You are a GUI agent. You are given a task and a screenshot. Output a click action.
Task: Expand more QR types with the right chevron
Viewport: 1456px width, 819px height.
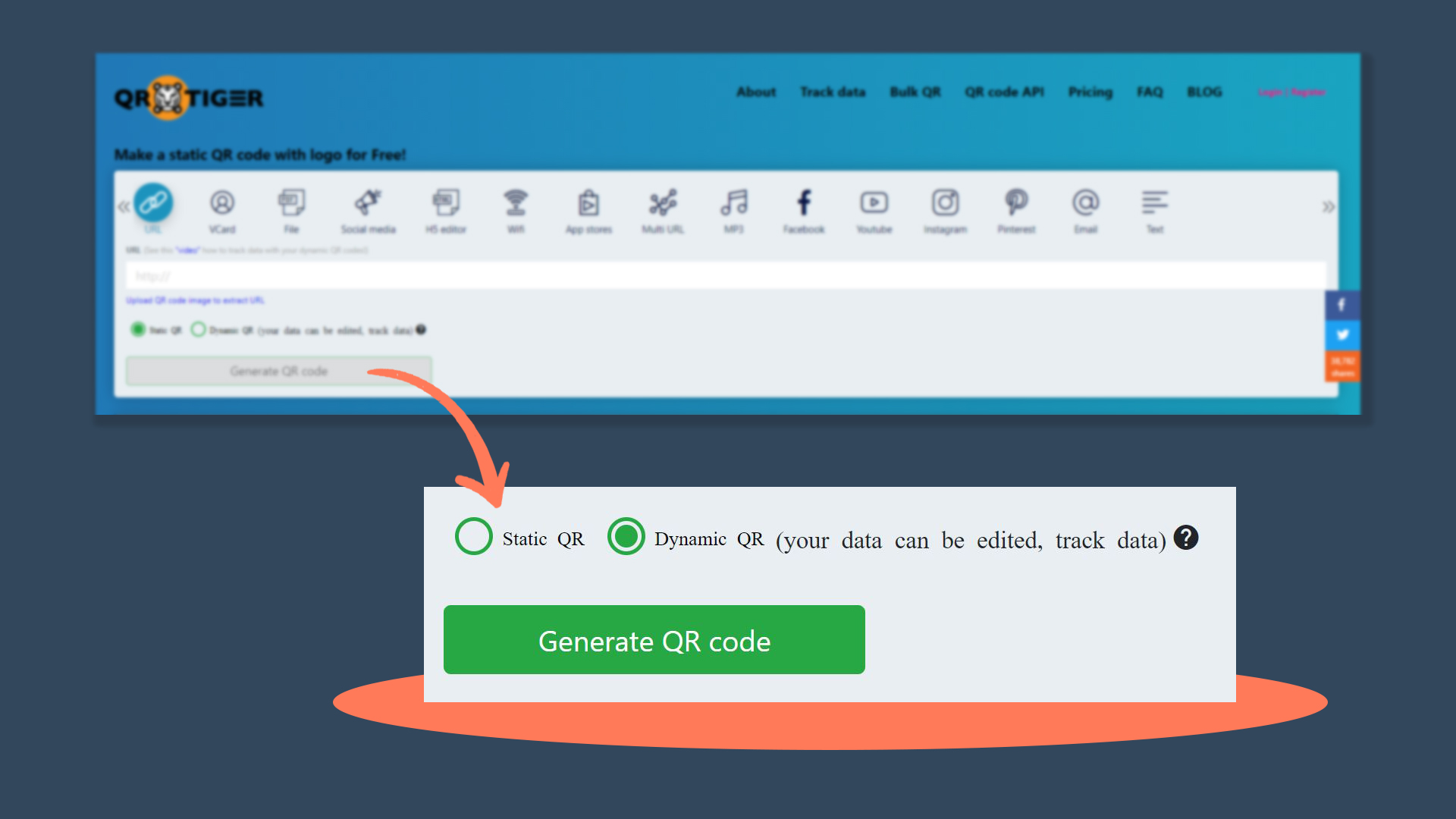1328,206
